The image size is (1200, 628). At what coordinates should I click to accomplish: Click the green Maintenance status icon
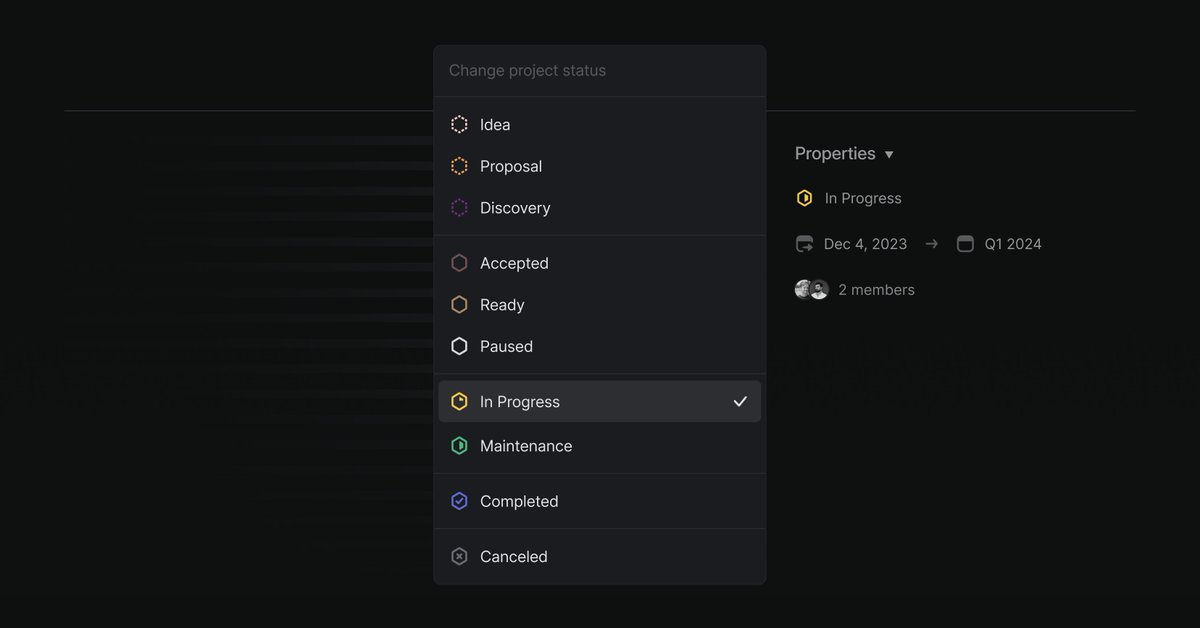click(x=459, y=446)
